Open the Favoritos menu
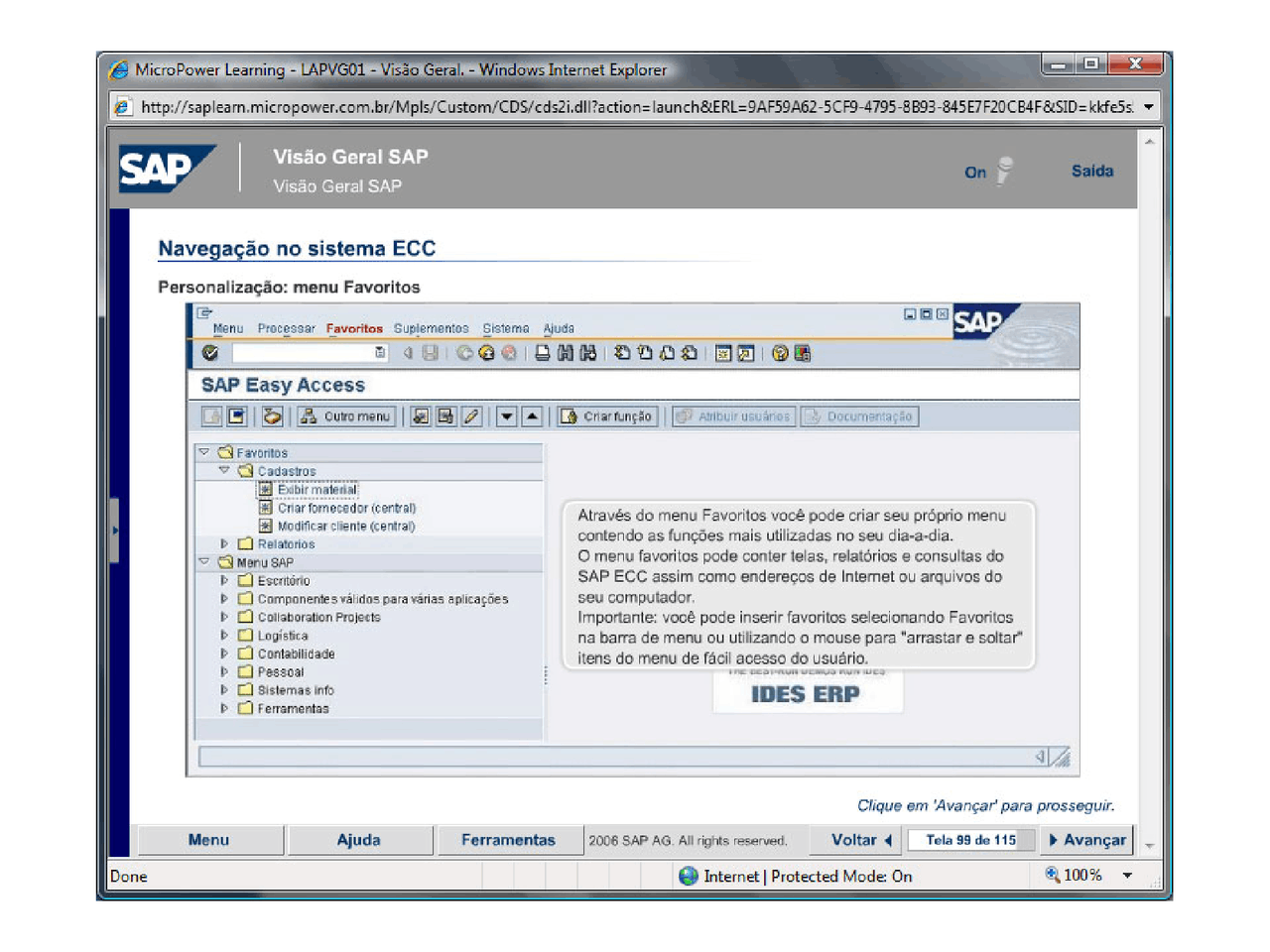 coord(354,328)
